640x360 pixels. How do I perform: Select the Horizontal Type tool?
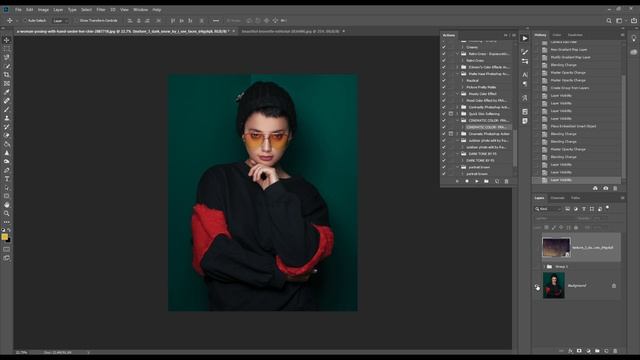(x=7, y=179)
